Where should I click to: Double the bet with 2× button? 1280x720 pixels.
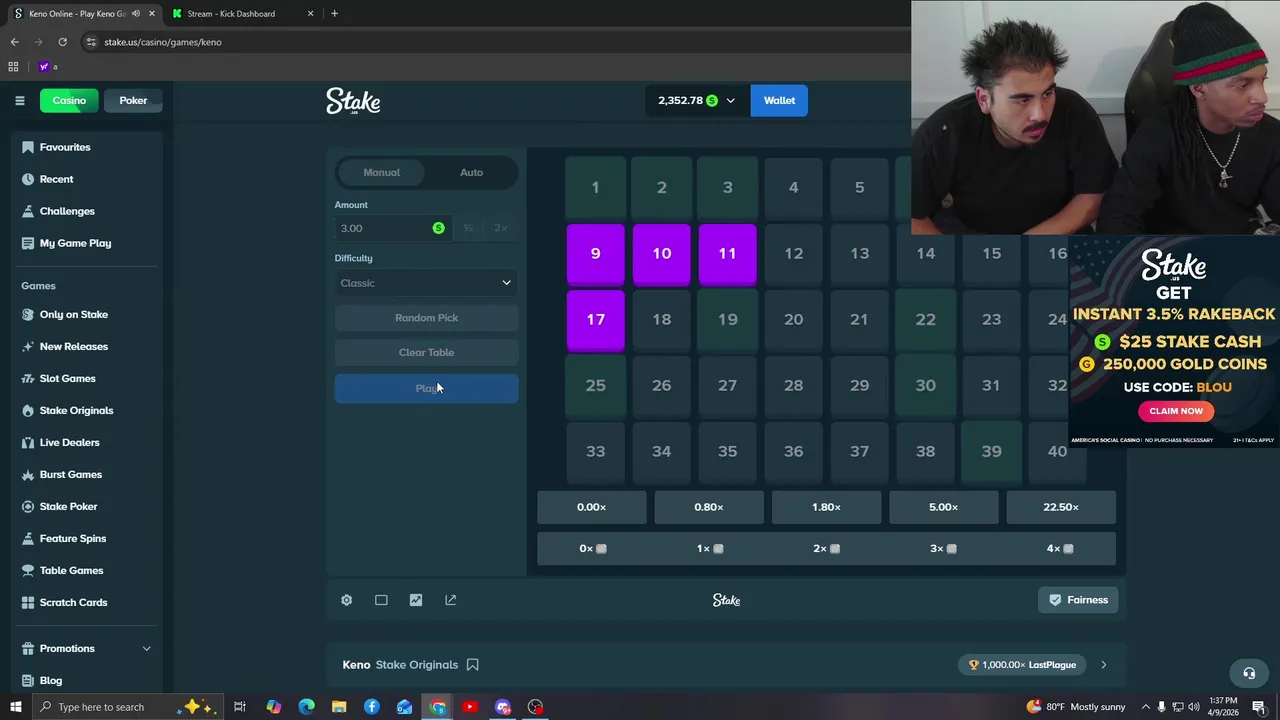point(501,228)
